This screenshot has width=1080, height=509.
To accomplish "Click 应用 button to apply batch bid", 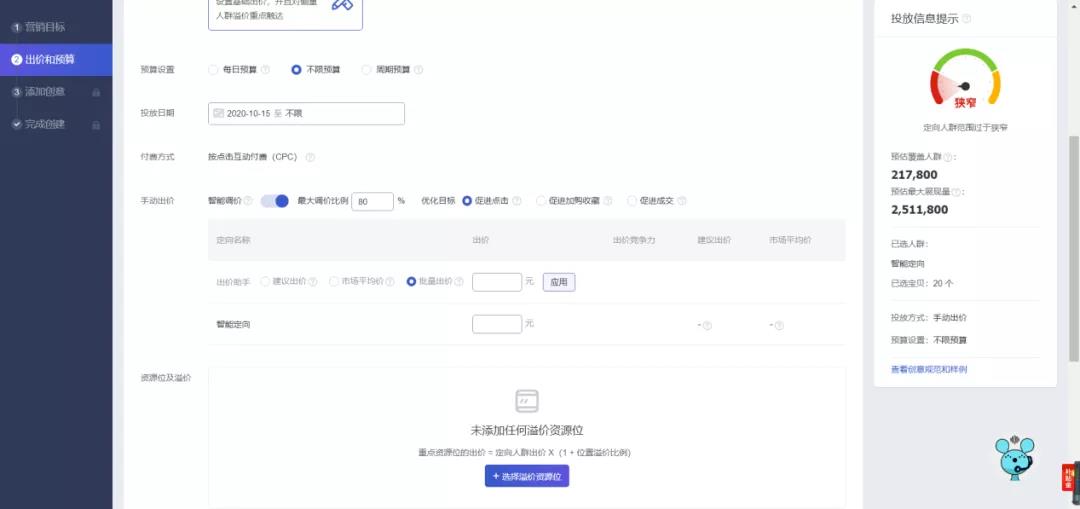I will coord(559,282).
